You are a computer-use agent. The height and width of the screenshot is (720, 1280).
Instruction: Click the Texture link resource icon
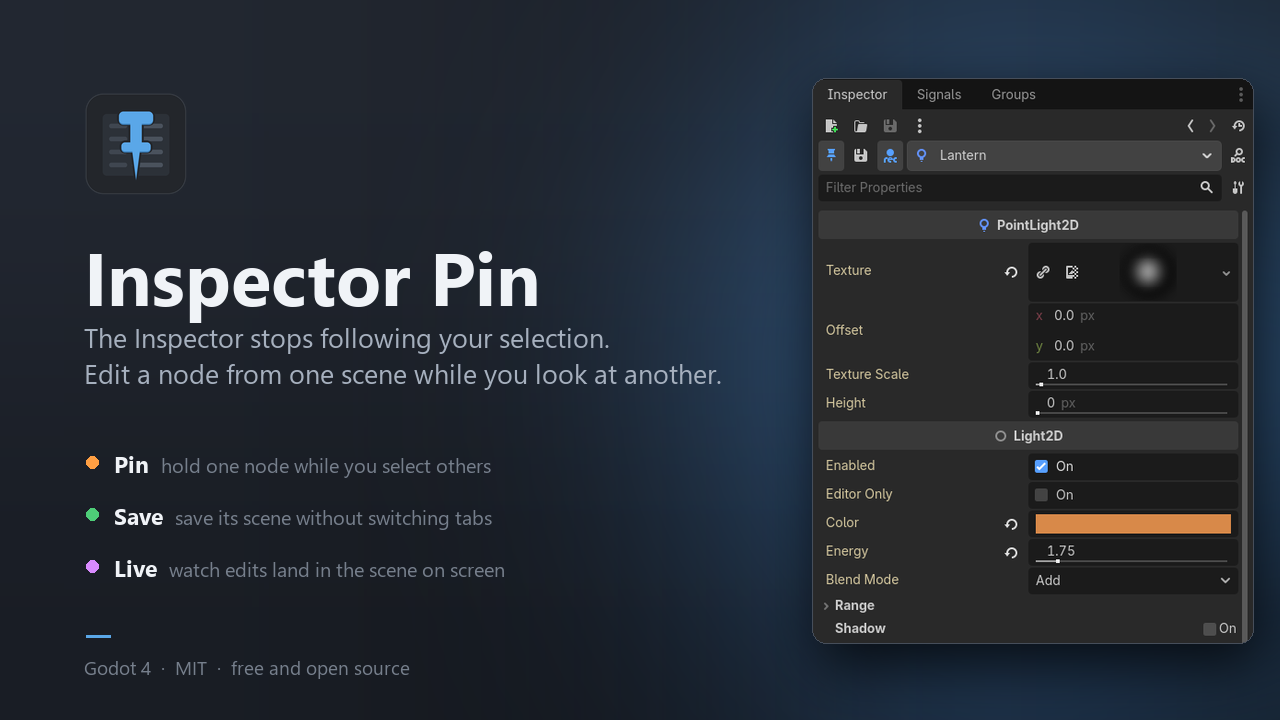coord(1043,272)
